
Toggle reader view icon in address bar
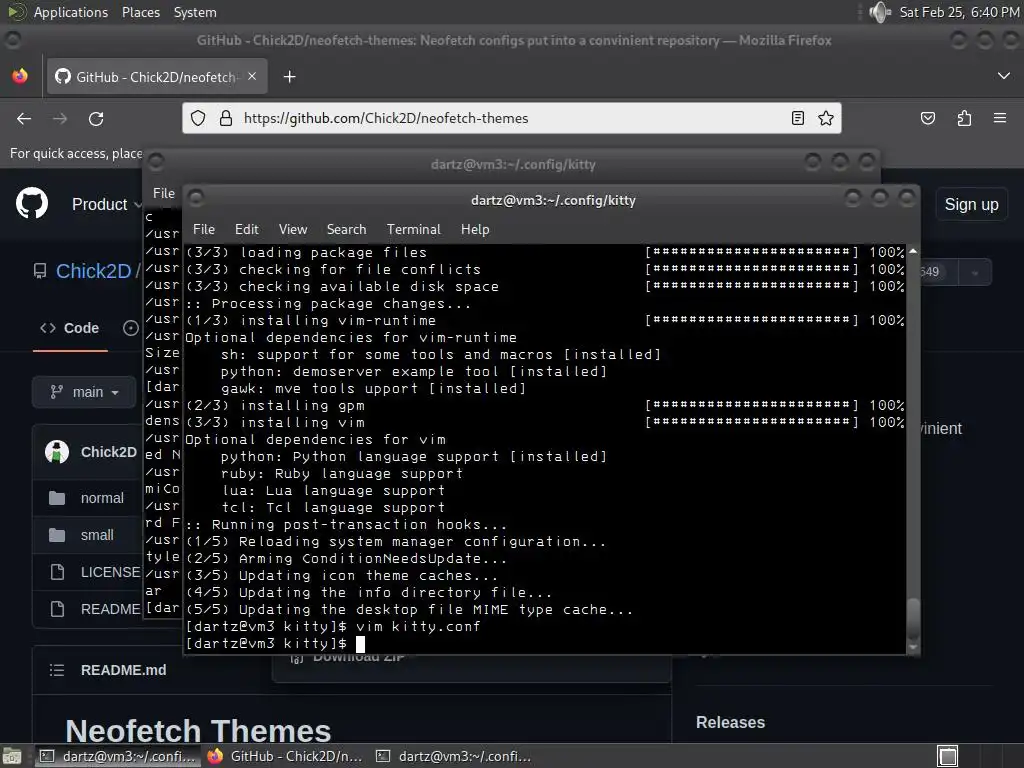click(797, 118)
